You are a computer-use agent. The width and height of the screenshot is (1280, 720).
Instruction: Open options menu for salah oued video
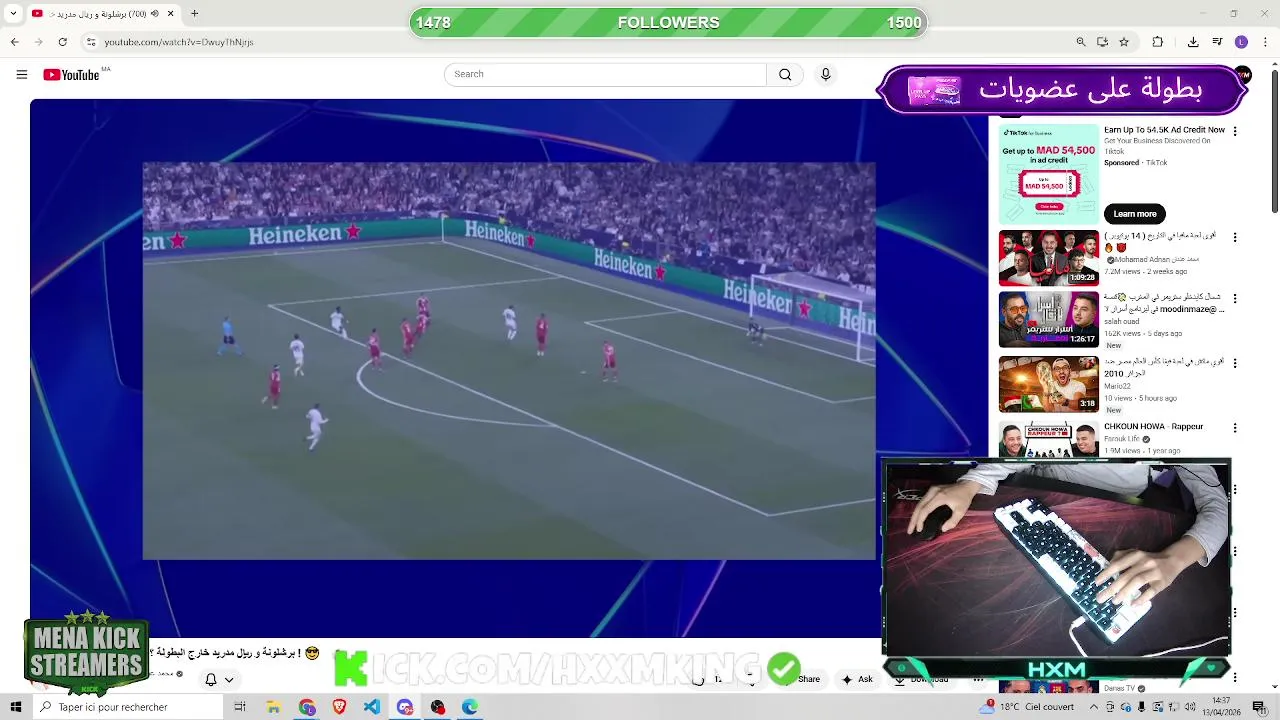pyautogui.click(x=1235, y=299)
